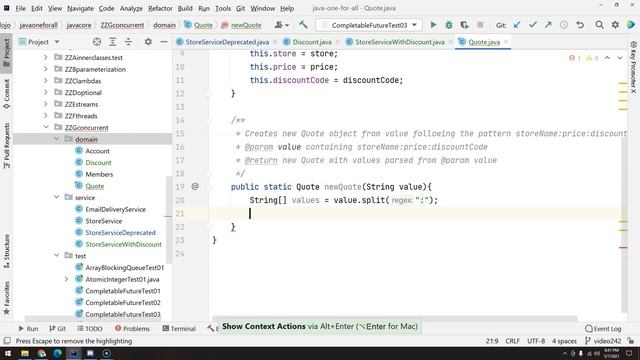Expand the ZZAinnerclasses.test folder
Viewport: 640px width, 360px height.
[x=46, y=58]
